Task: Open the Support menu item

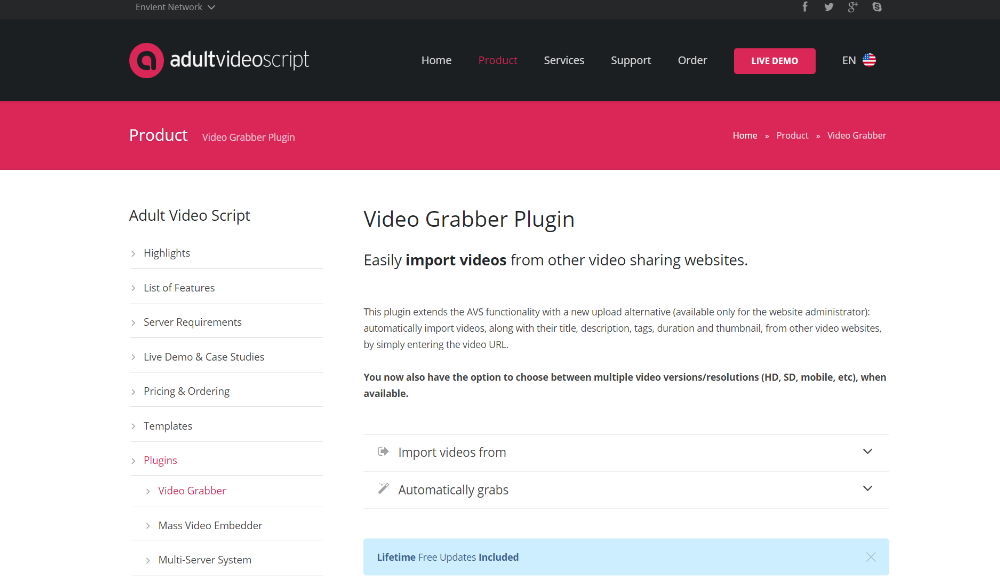Action: pyautogui.click(x=631, y=61)
